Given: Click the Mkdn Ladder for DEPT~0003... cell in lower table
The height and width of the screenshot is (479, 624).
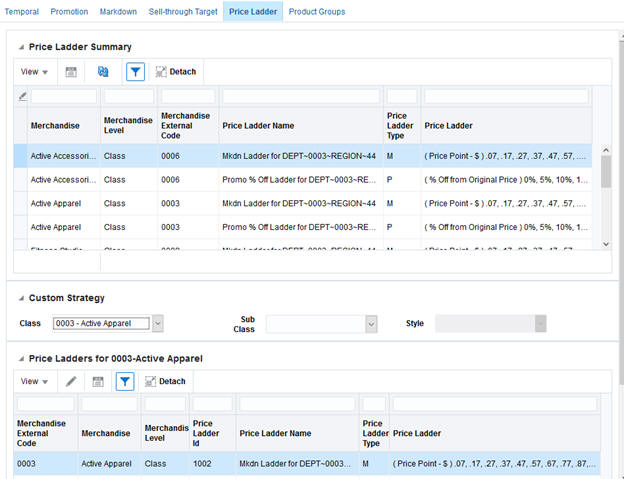Looking at the screenshot, I should (x=295, y=464).
